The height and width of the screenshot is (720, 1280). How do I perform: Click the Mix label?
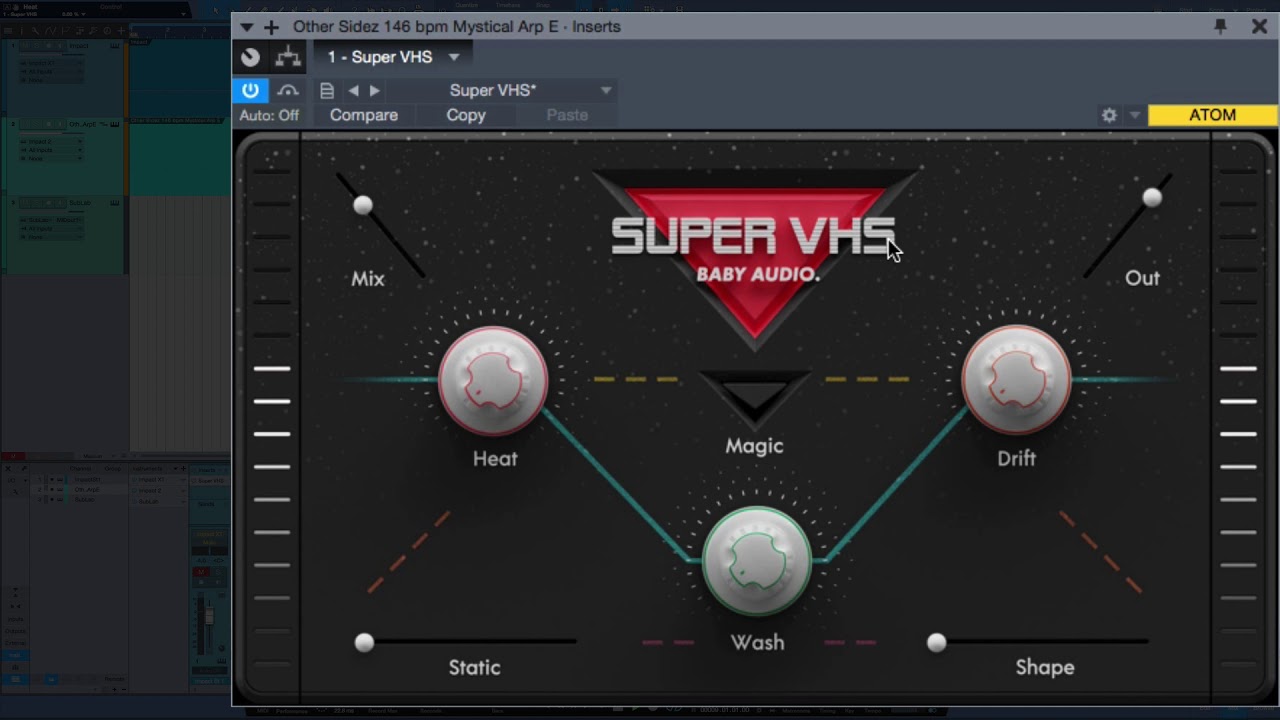click(367, 279)
